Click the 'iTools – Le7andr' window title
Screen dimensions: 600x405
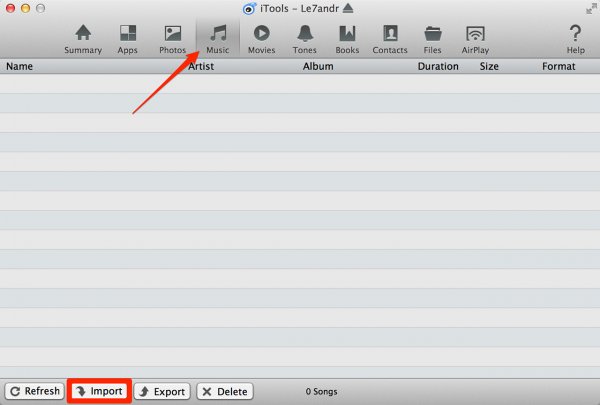pos(300,8)
